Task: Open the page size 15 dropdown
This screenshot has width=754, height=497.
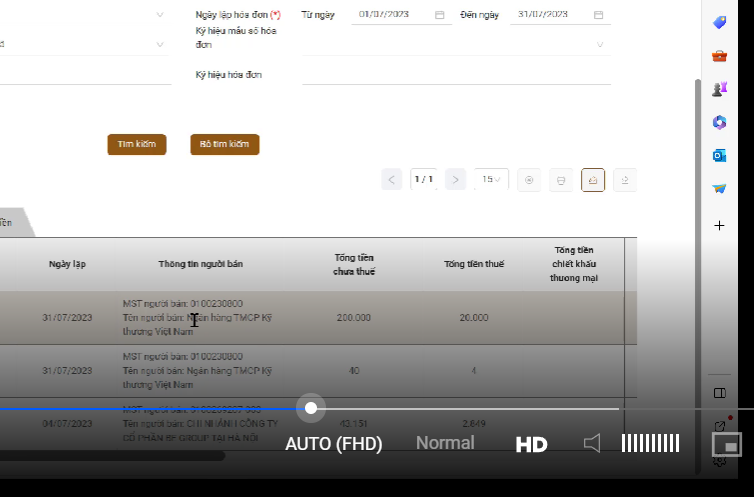Action: [x=492, y=179]
